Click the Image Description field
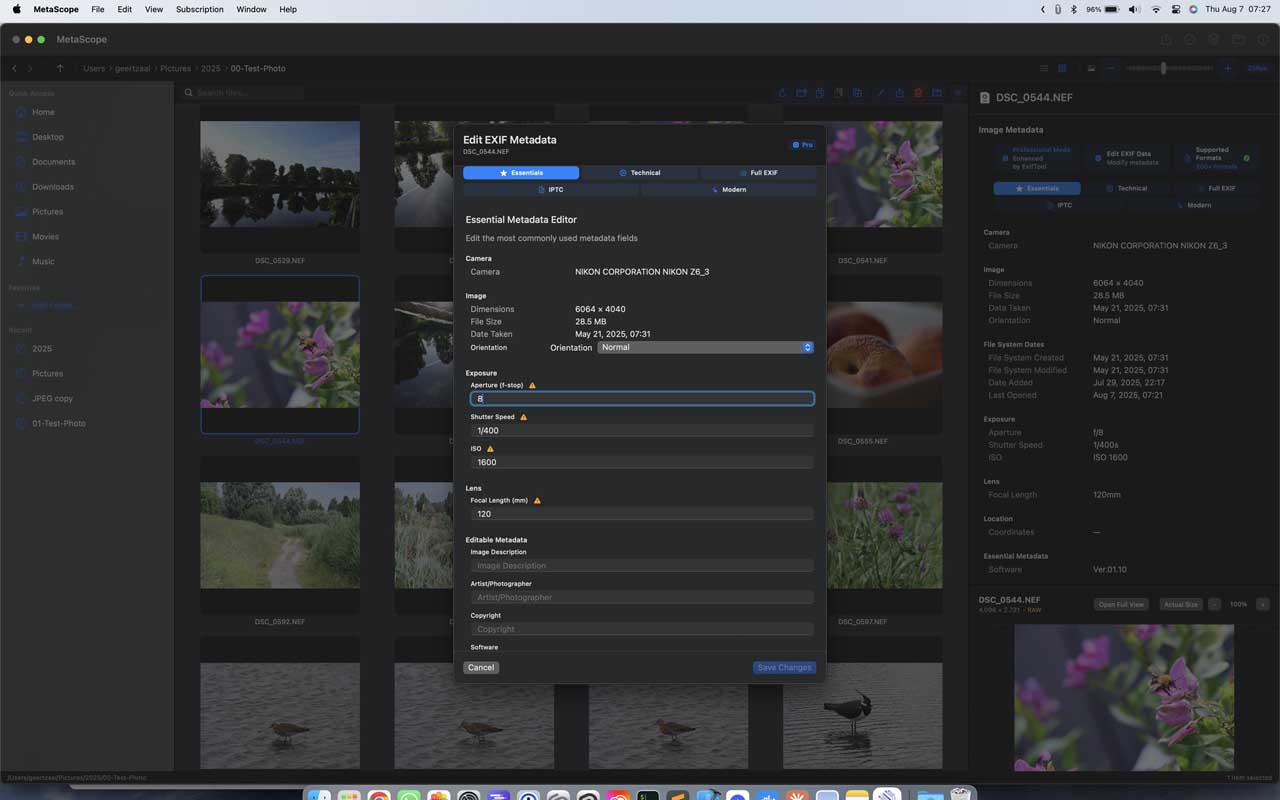1280x800 pixels. (x=642, y=565)
